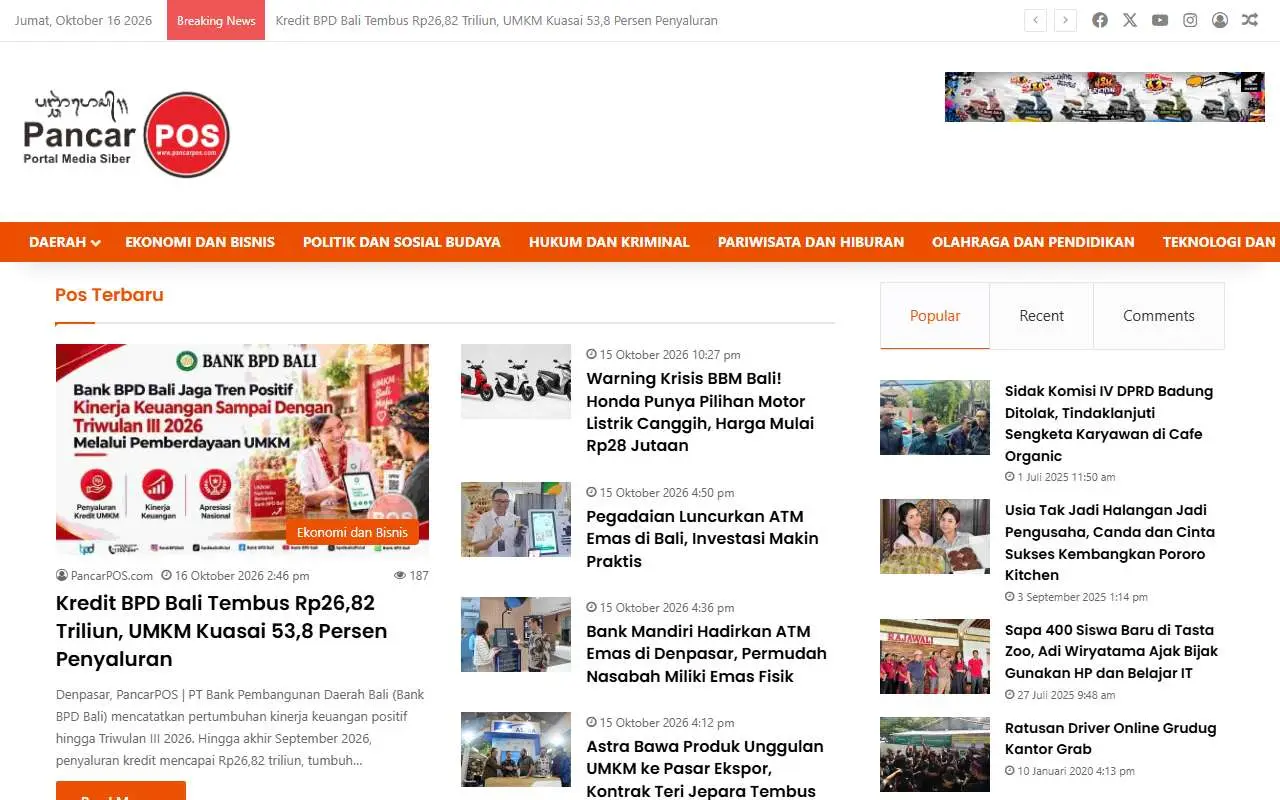Viewport: 1280px width, 800px height.
Task: Open Warning Krisis BBM Bali article
Action: pyautogui.click(x=700, y=412)
